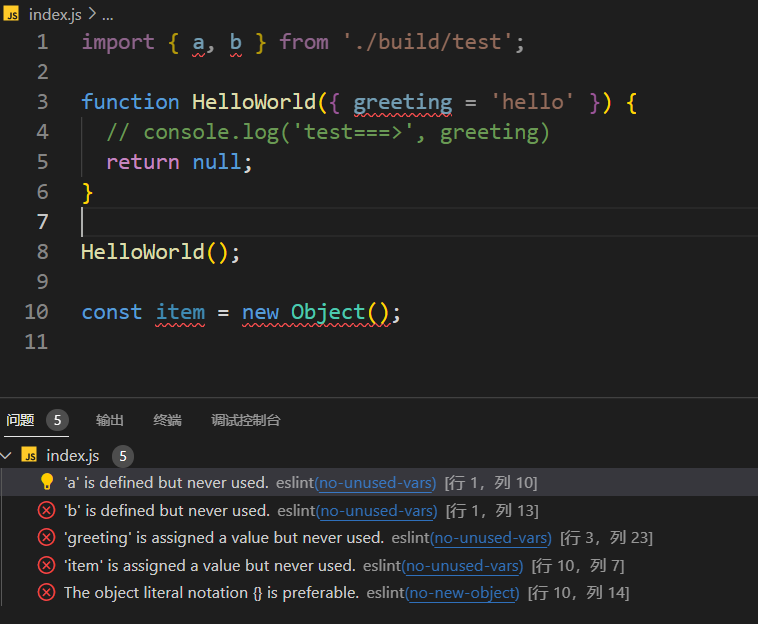This screenshot has width=758, height=624.
Task: Click the error icon beside 'greeting' problem
Action: [46, 538]
